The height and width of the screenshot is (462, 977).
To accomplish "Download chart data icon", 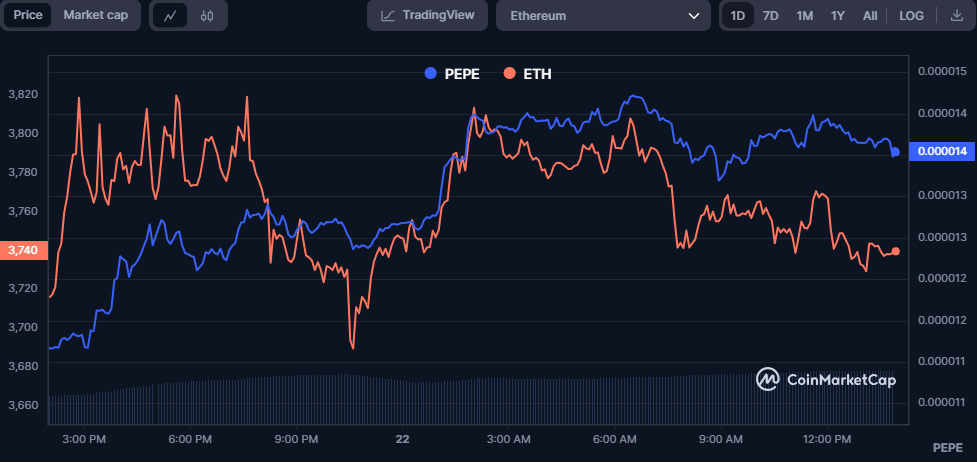I will click(x=956, y=16).
